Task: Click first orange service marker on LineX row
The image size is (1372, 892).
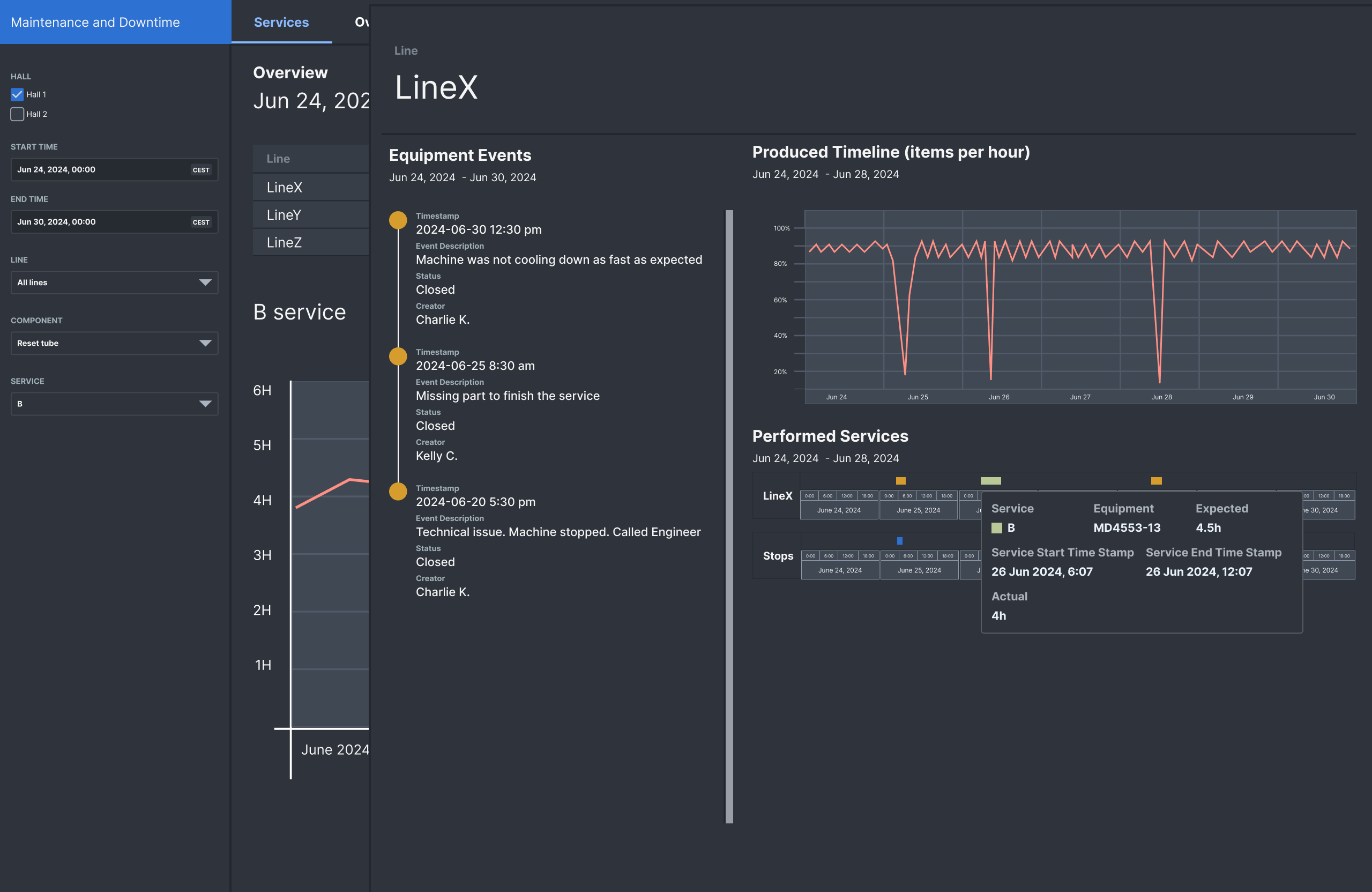Action: point(900,481)
